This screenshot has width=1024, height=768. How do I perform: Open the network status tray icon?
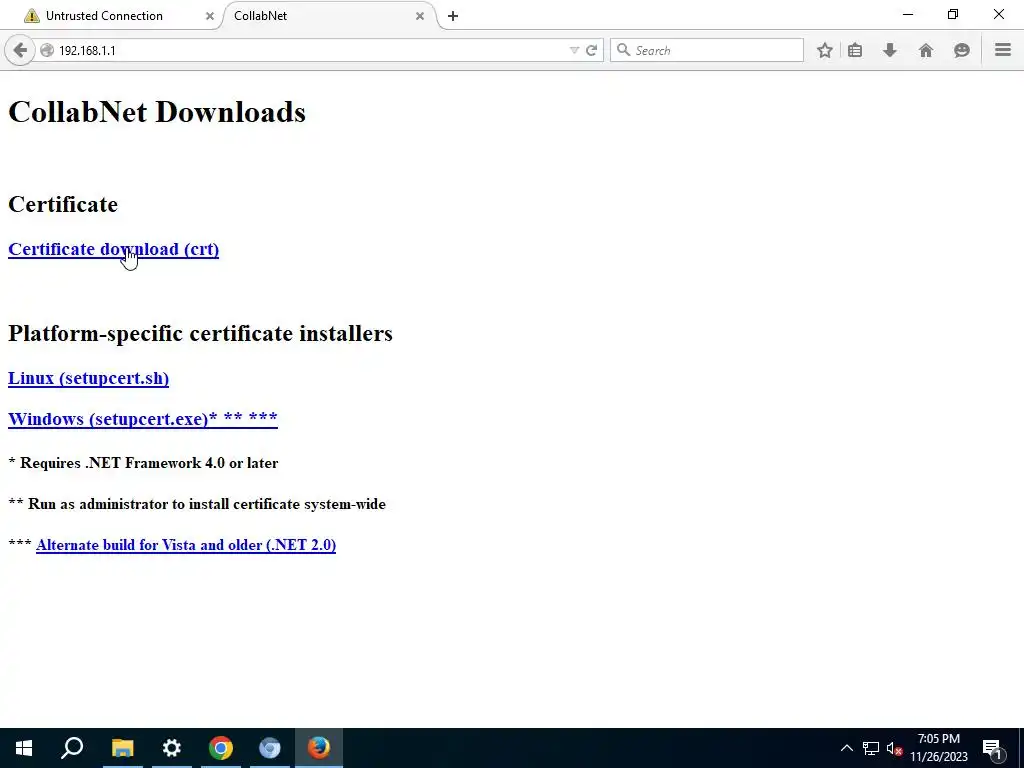871,748
